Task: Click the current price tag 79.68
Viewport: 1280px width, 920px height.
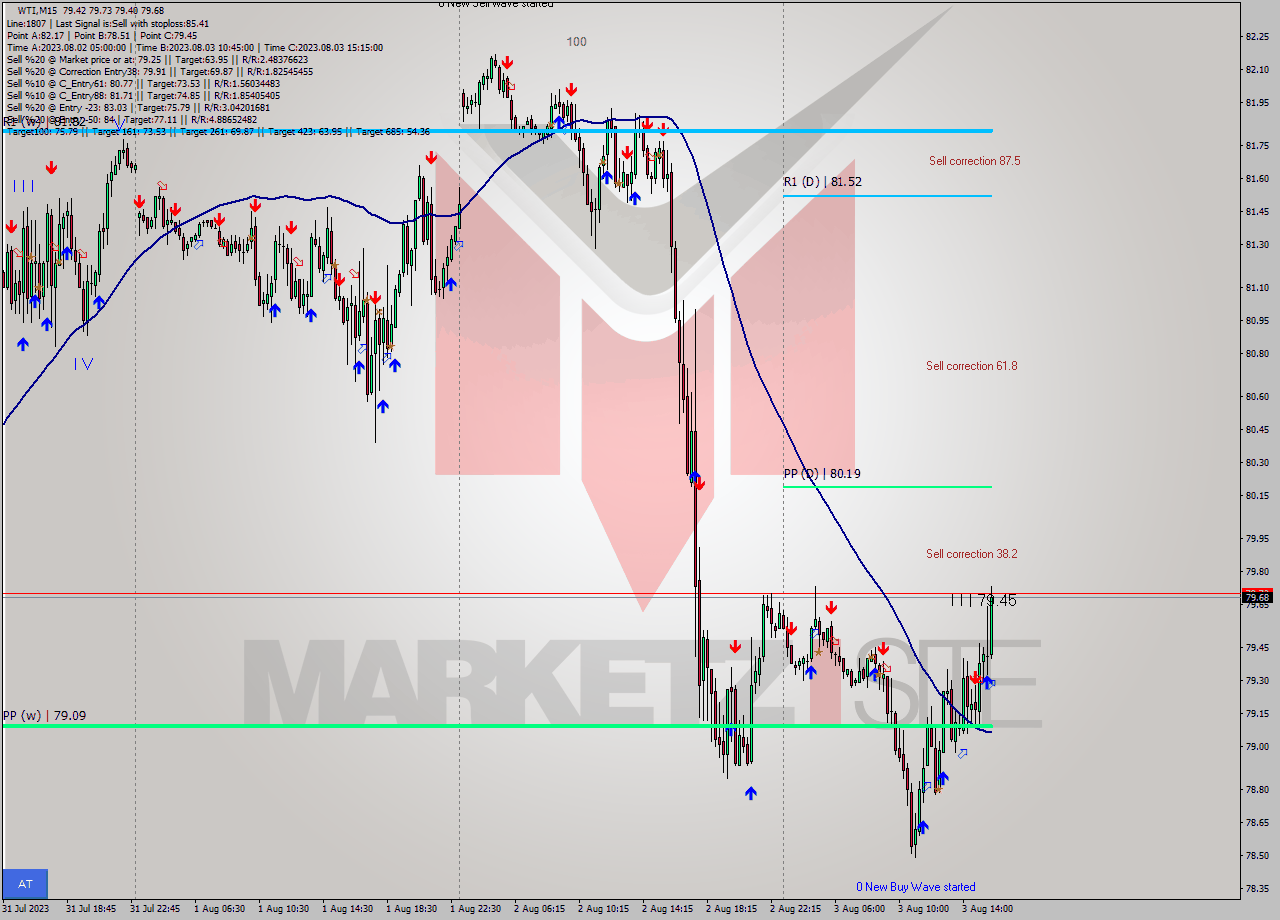Action: [1257, 598]
